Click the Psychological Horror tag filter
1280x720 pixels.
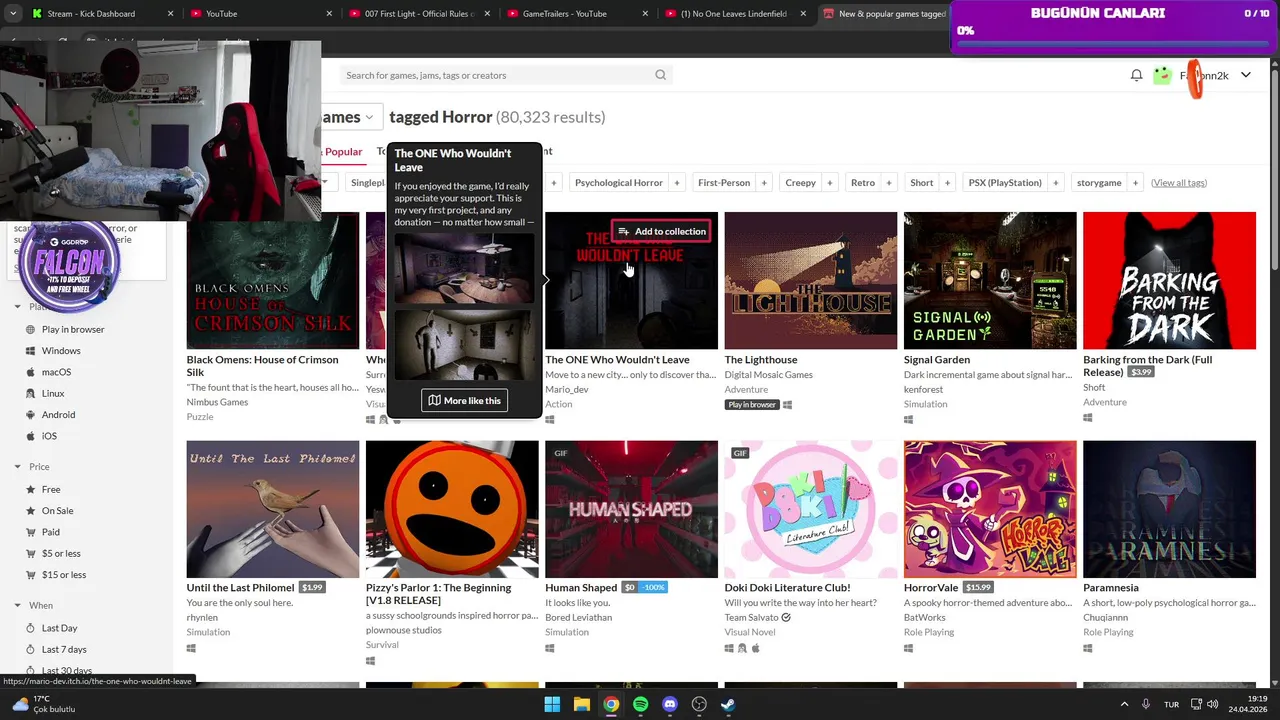click(618, 183)
